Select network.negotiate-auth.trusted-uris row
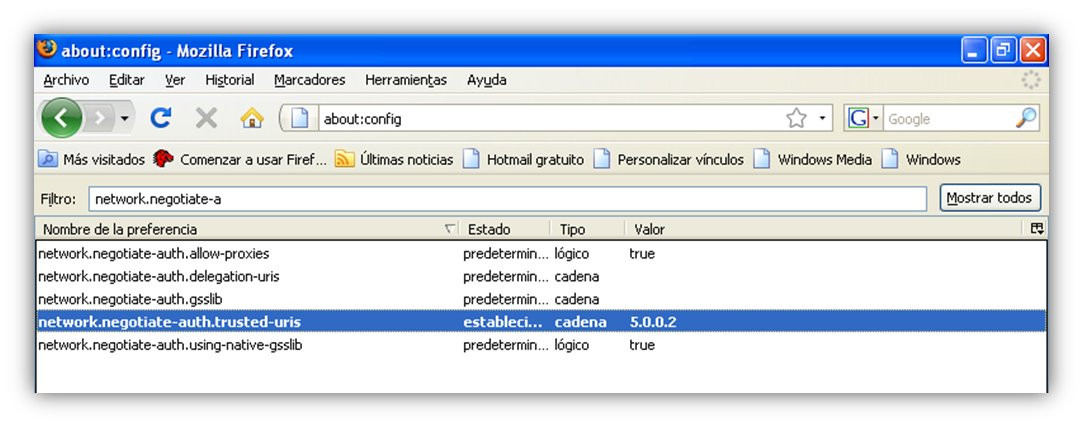Screen dimensions: 1083x427 [542, 322]
